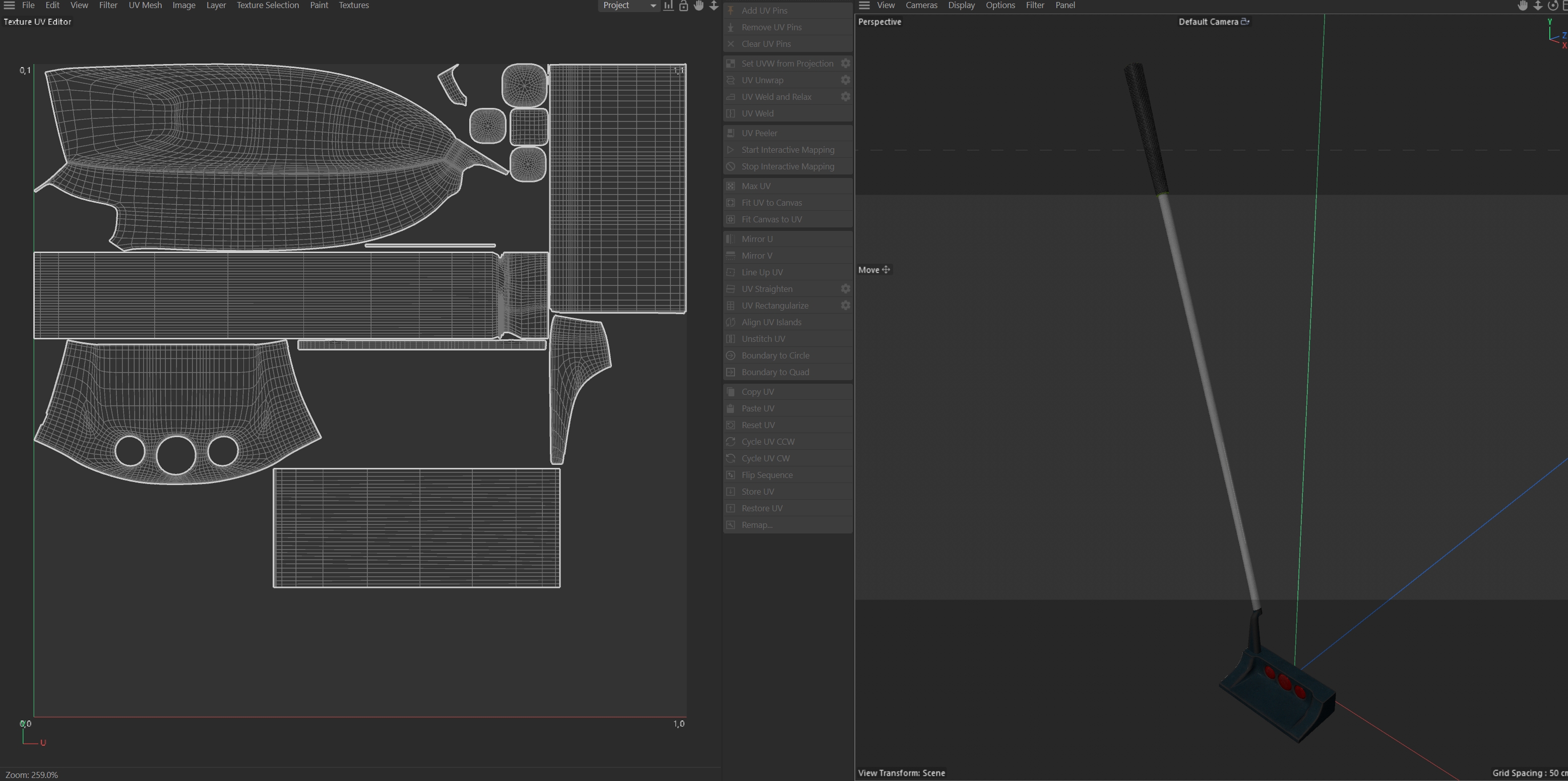
Task: Click the lock icon in UV editor header
Action: (x=683, y=6)
